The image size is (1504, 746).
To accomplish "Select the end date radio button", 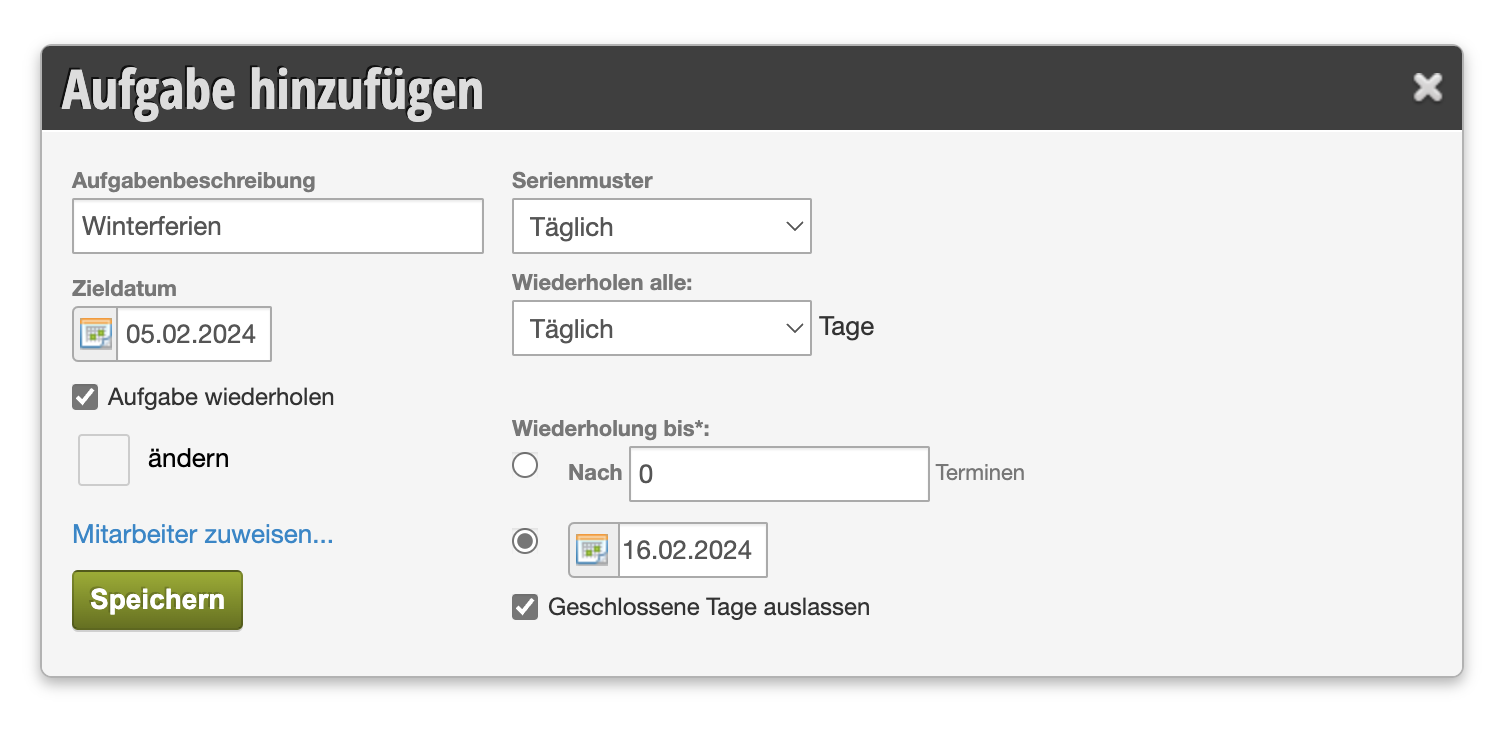I will click(525, 541).
